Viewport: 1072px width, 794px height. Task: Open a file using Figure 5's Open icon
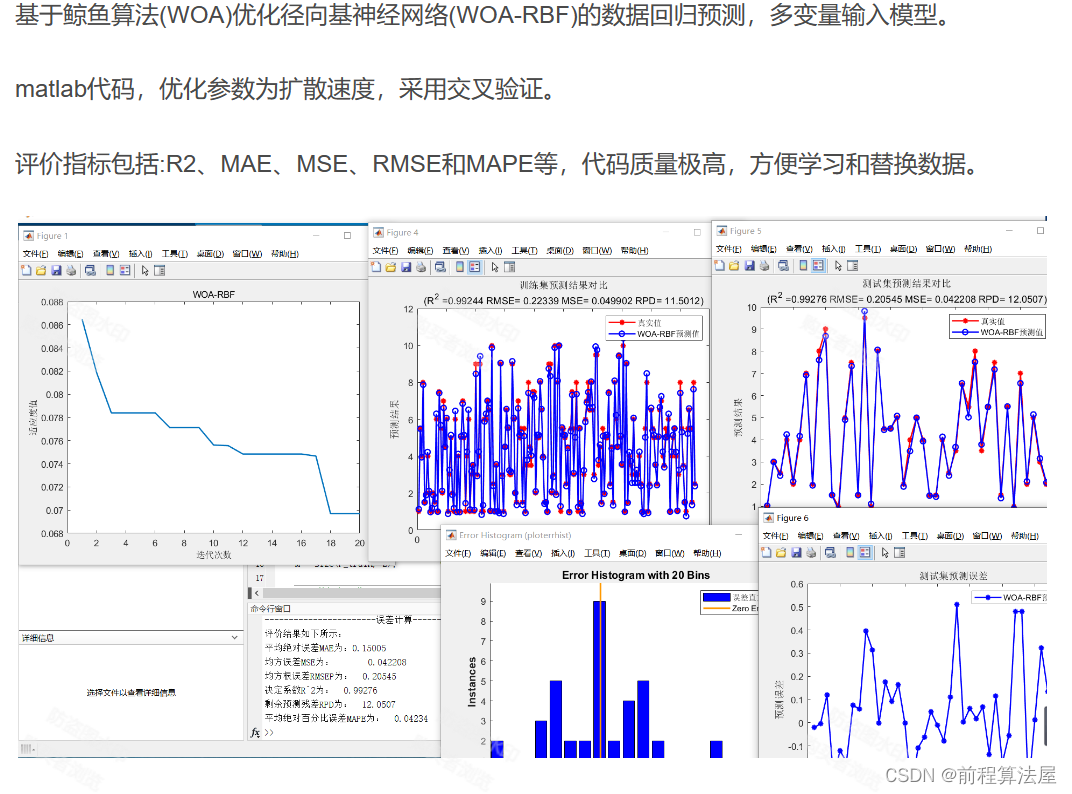click(733, 266)
